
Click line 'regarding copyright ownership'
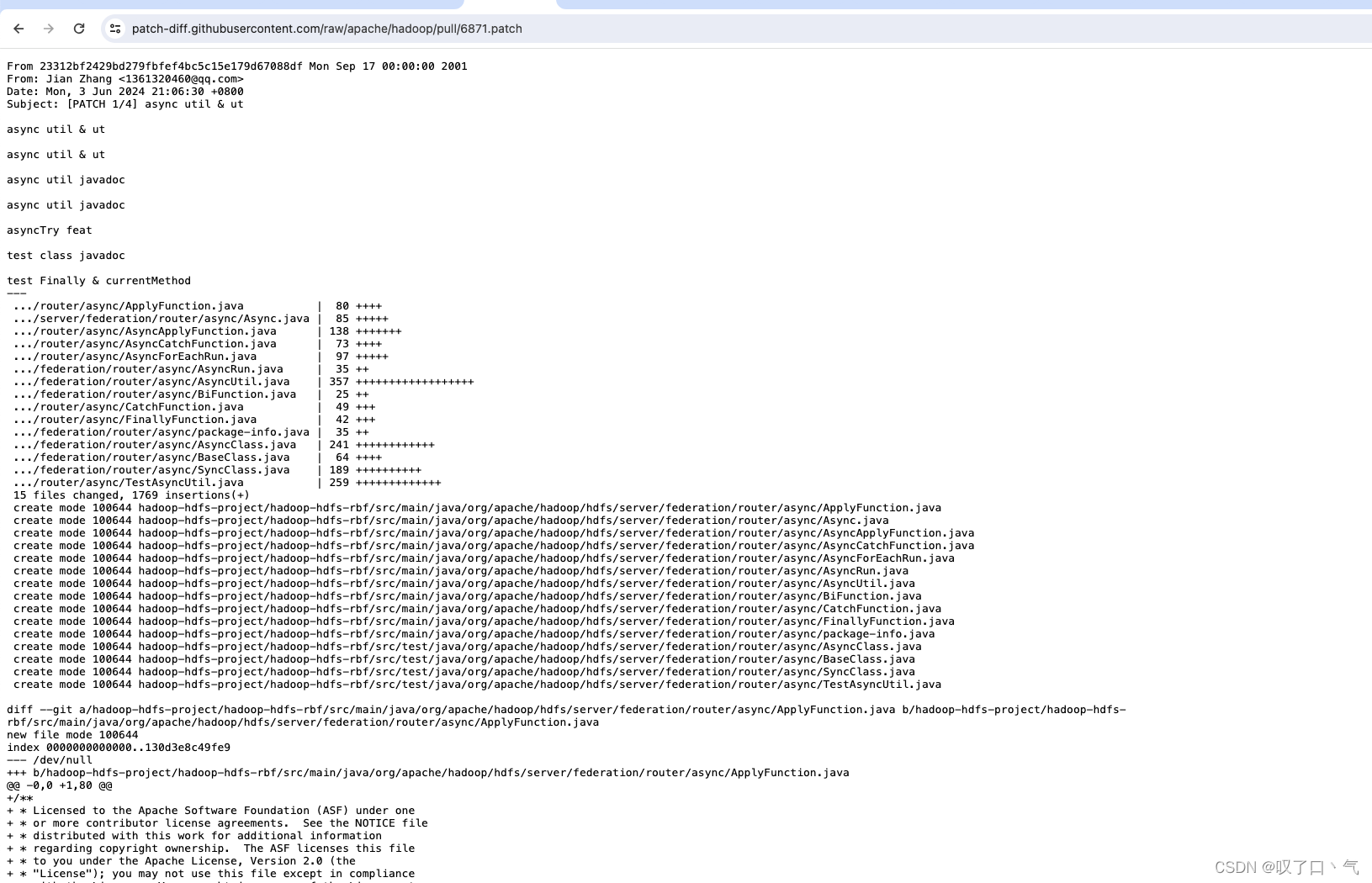(x=211, y=849)
